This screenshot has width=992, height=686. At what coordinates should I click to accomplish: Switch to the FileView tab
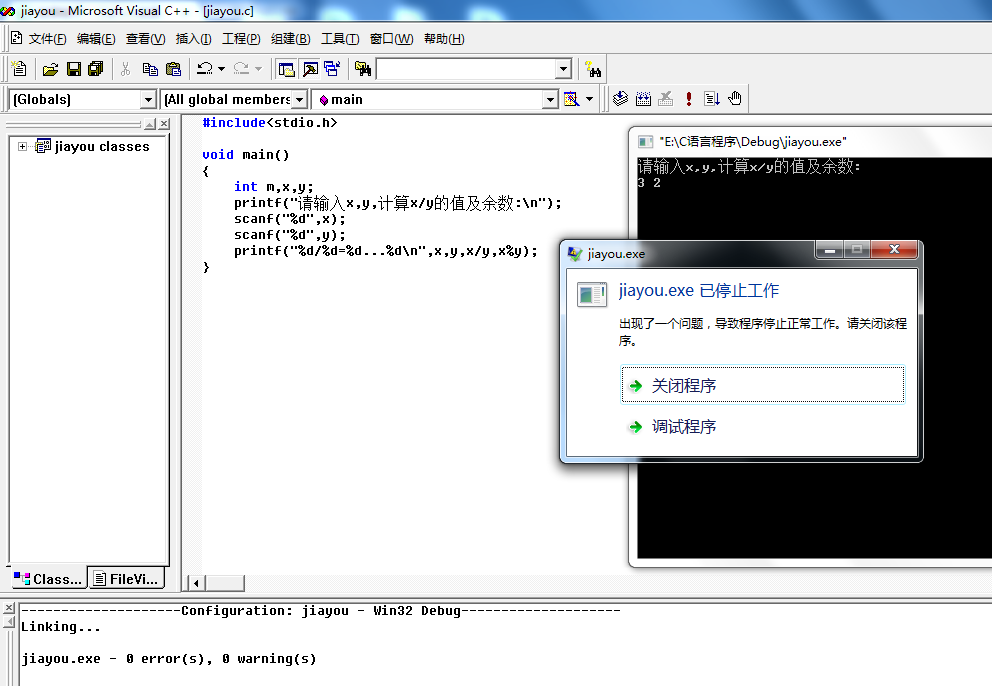pos(126,578)
